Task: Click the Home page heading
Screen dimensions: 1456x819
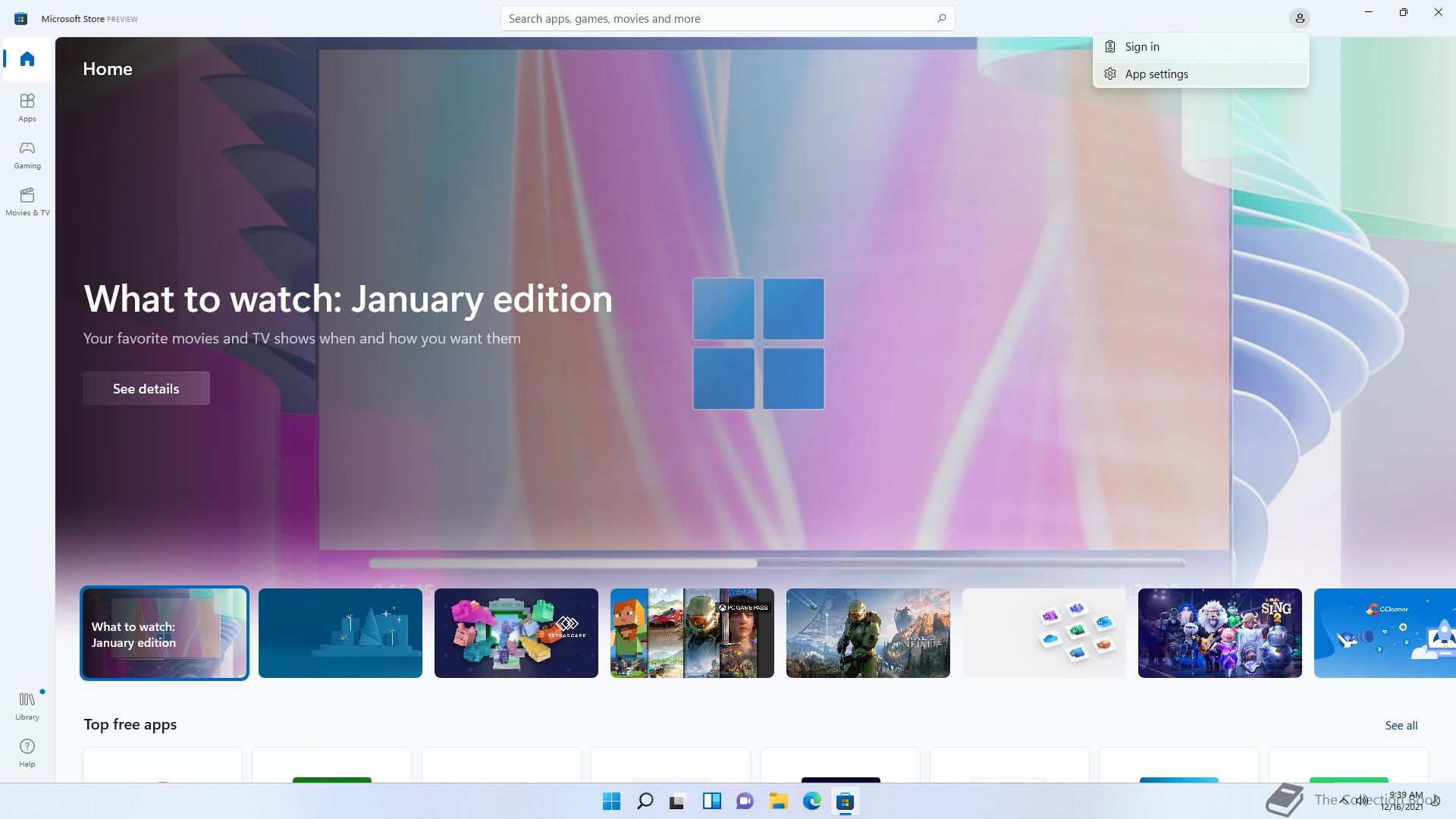Action: [108, 69]
